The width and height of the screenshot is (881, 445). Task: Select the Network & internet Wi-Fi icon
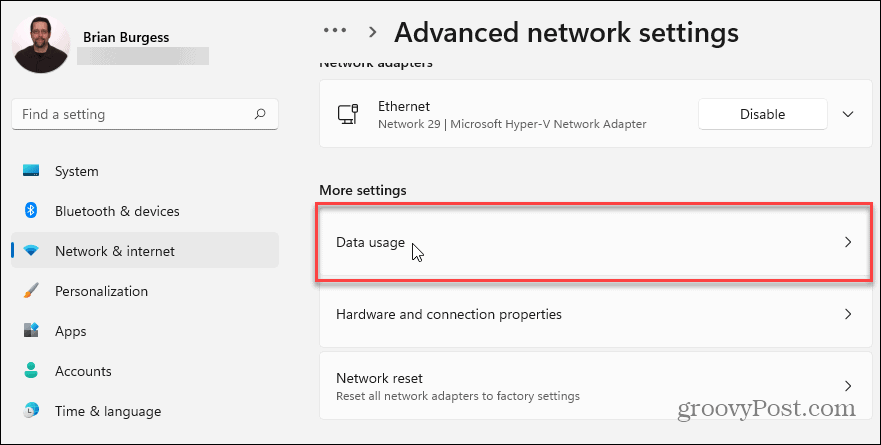click(31, 251)
